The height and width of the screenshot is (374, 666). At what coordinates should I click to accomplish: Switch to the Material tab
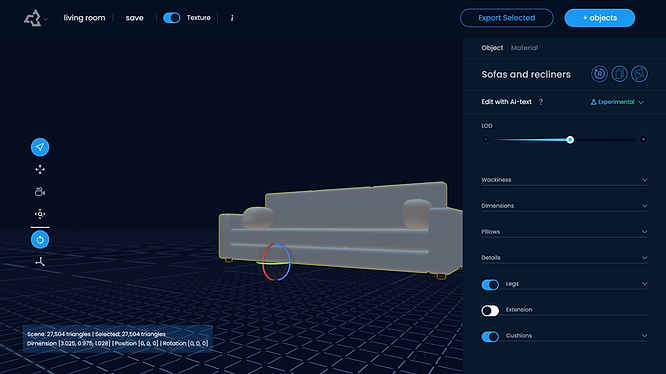tap(524, 48)
